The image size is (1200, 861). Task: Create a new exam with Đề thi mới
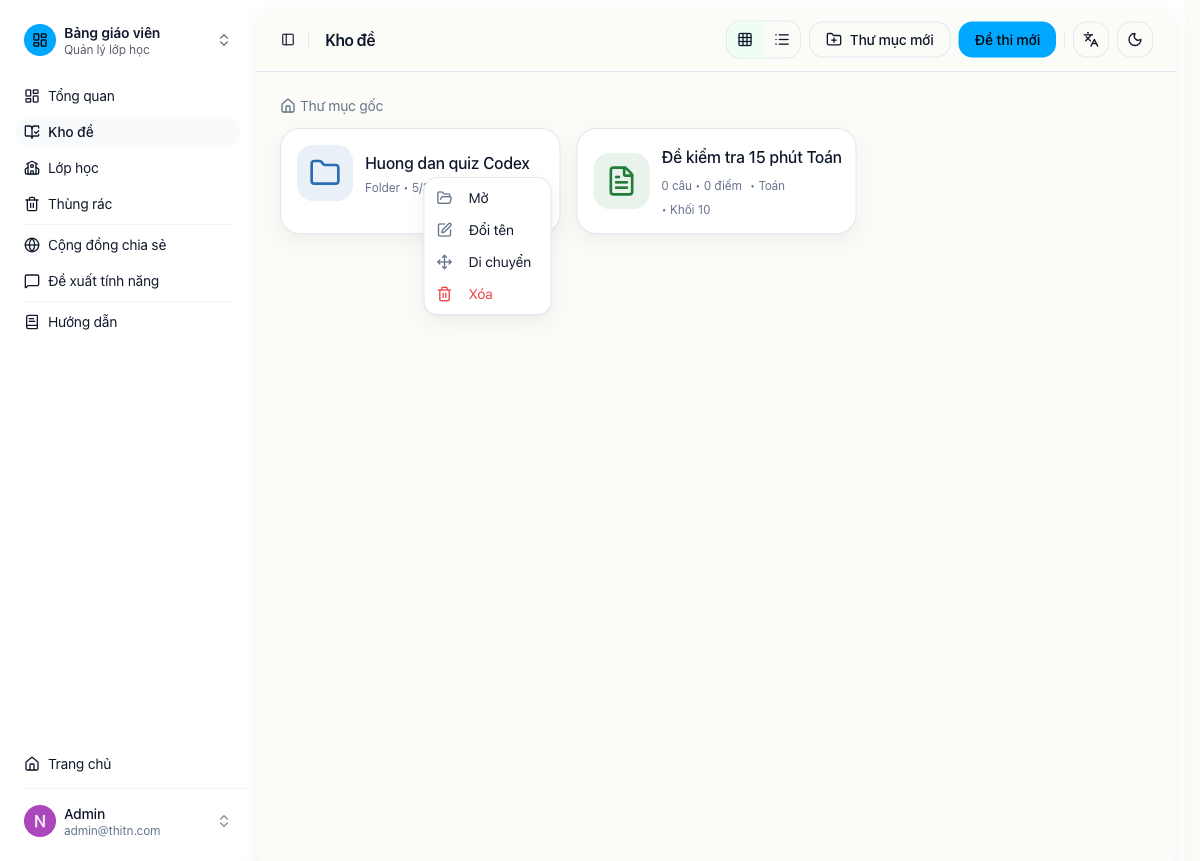tap(1007, 40)
